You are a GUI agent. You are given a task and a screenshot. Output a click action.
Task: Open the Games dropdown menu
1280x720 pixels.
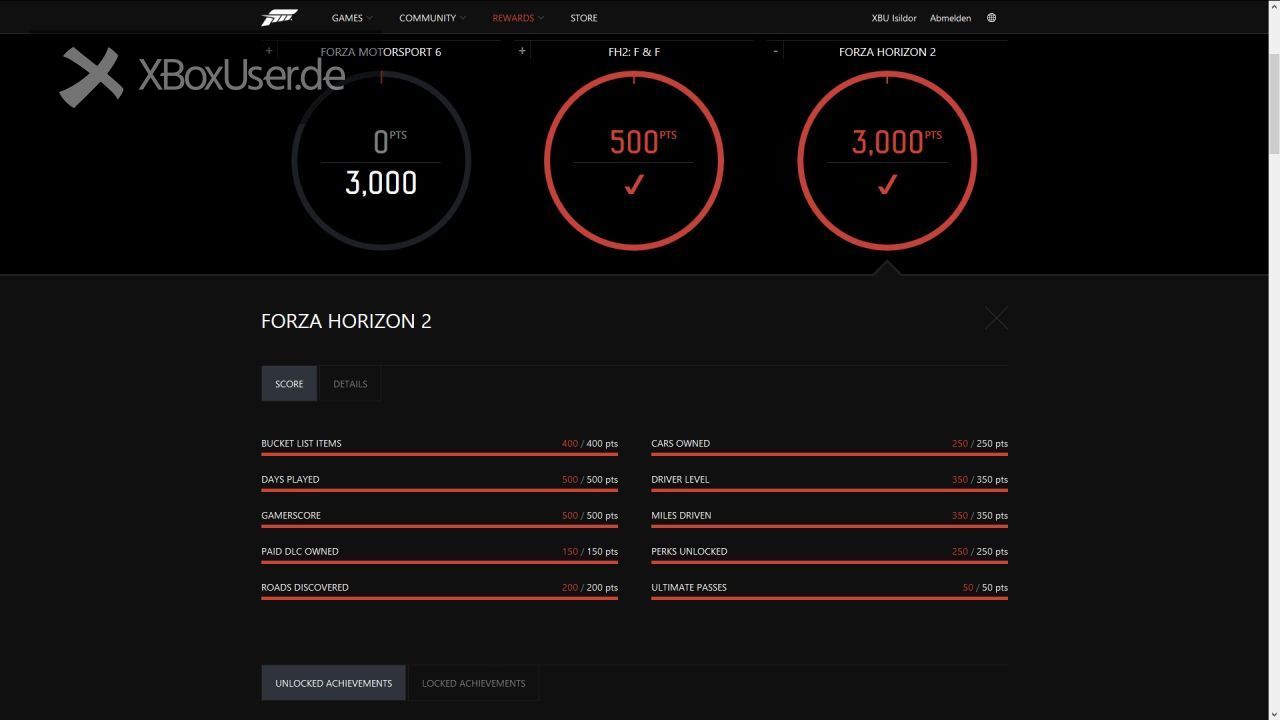click(352, 18)
